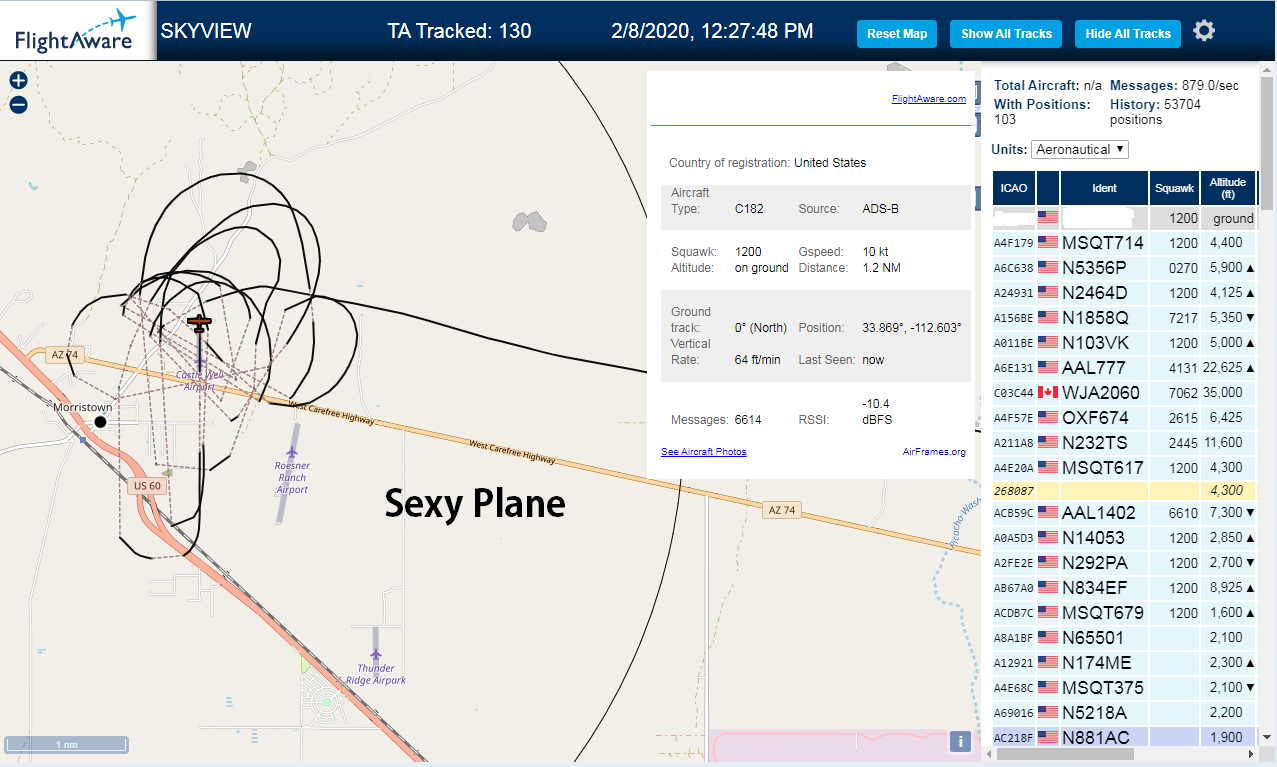
Task: Select flight OXF674 in list
Action: pyautogui.click(x=1125, y=417)
